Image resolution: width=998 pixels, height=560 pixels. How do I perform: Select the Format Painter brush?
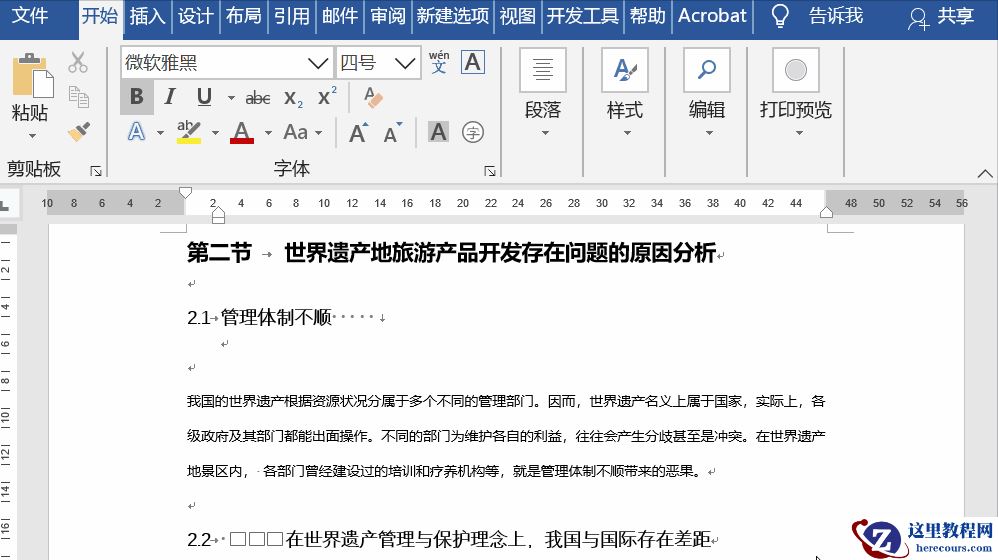click(x=79, y=132)
